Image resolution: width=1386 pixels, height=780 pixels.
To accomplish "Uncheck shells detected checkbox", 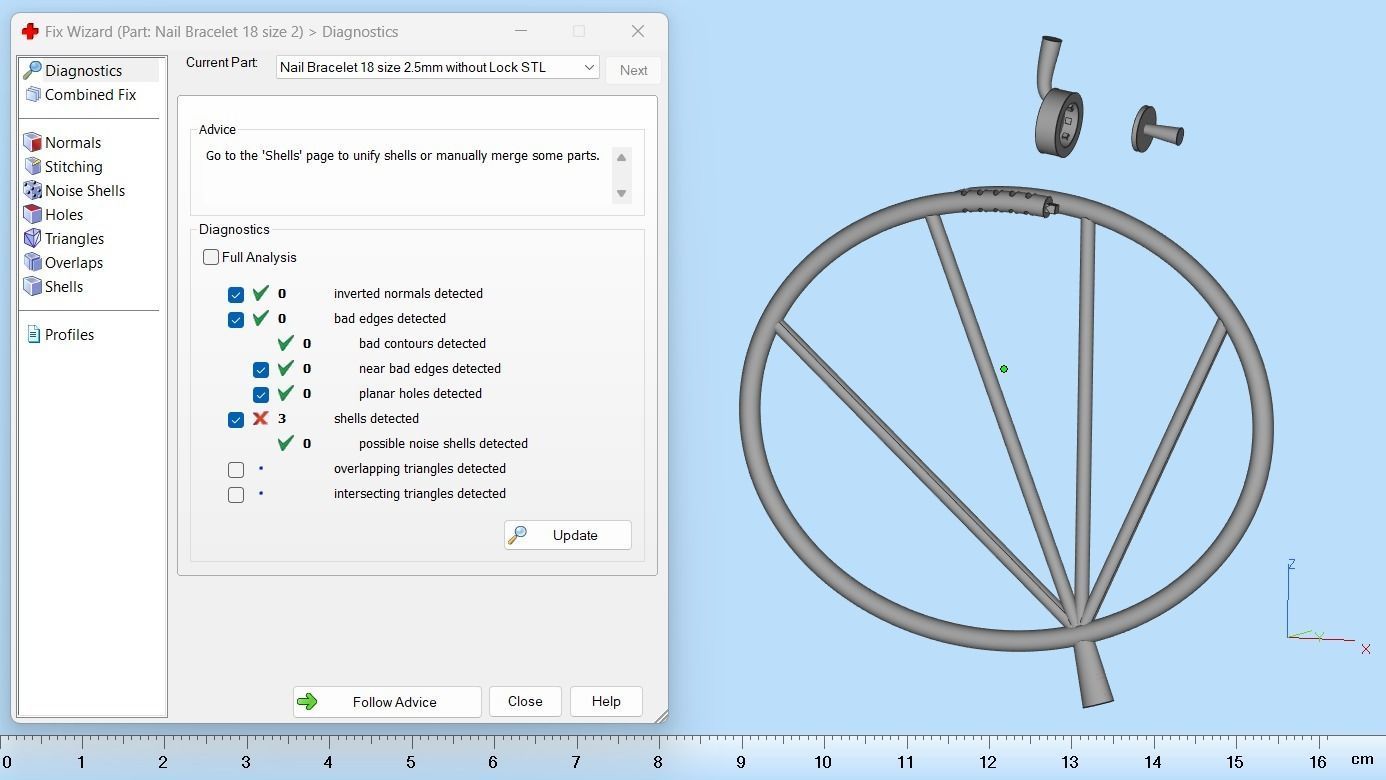I will [x=236, y=419].
